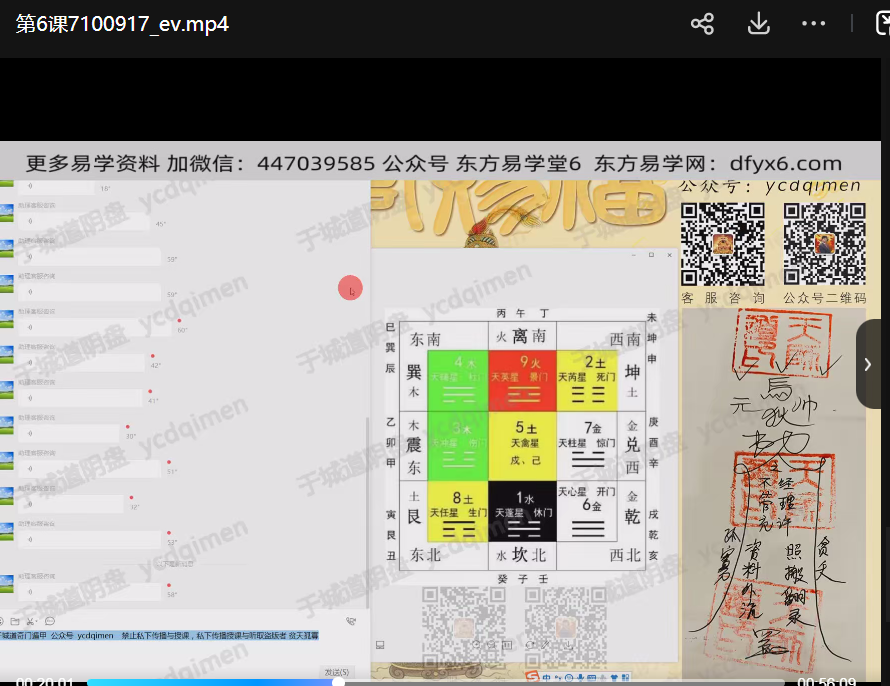Click the 发送 send button in chat
890x686 pixels.
(x=335, y=672)
